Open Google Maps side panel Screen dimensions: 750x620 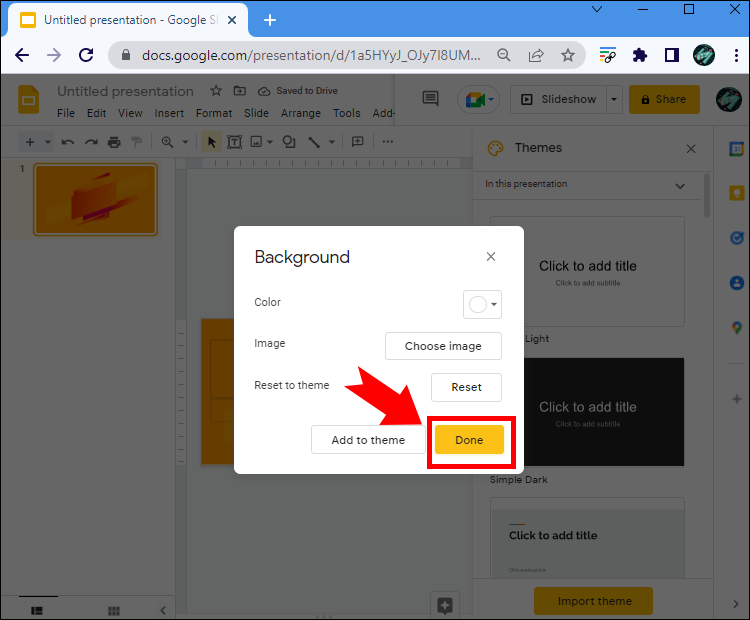[737, 328]
